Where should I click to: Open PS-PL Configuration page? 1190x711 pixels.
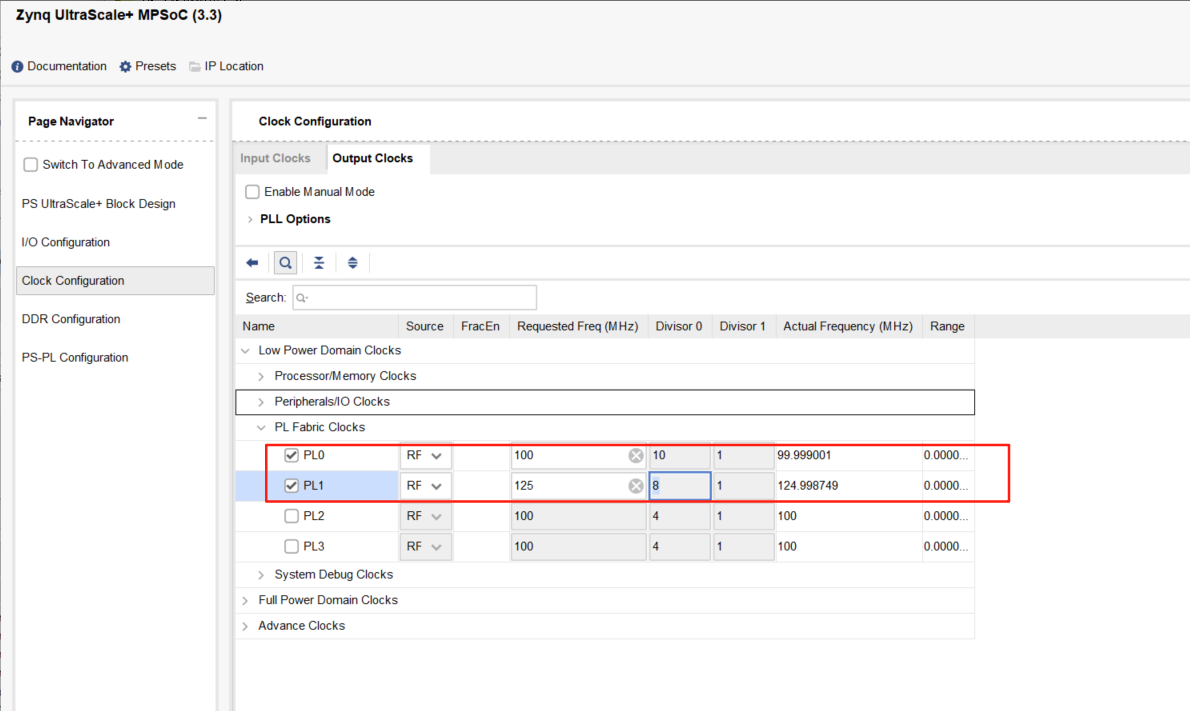pos(75,357)
